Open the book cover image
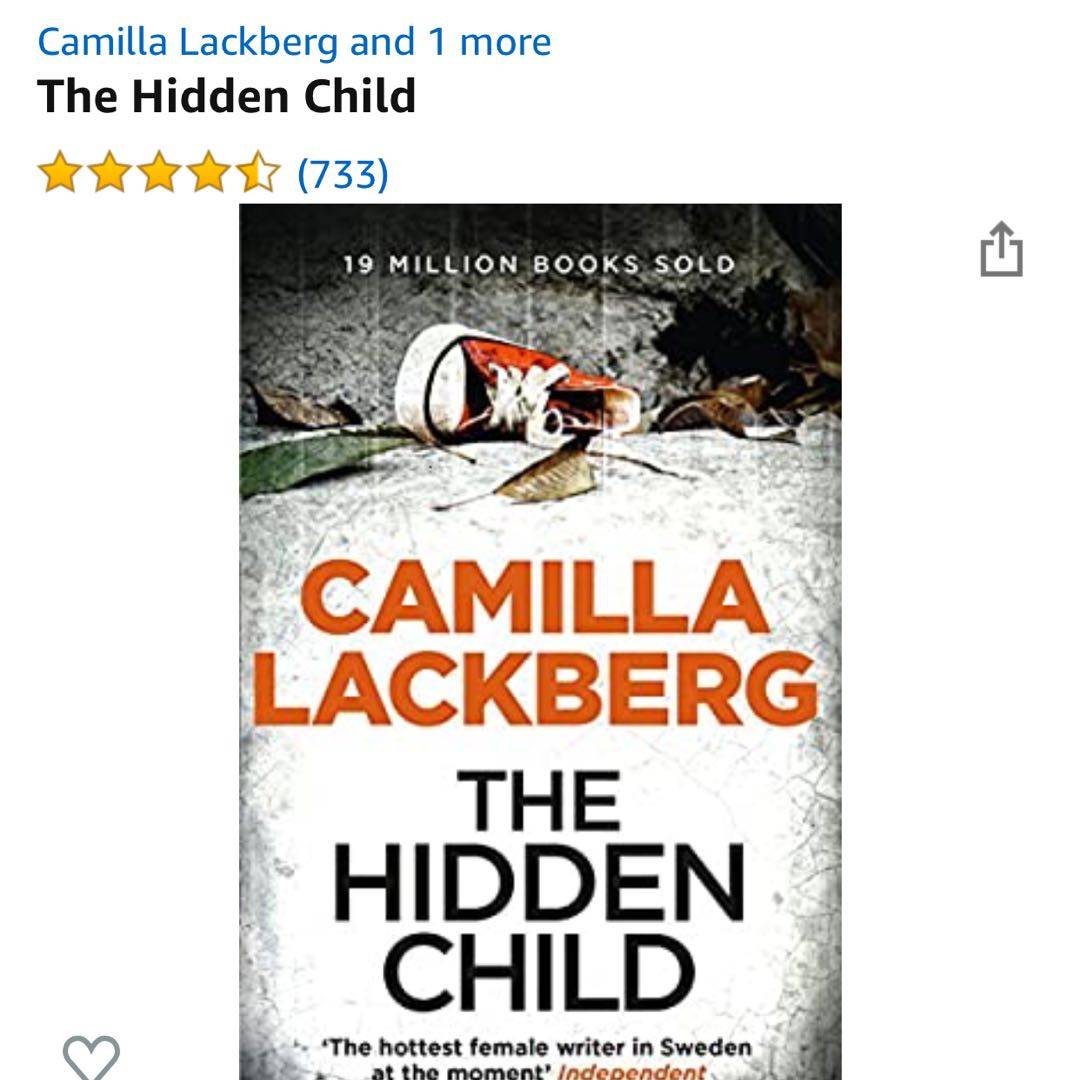Image resolution: width=1080 pixels, height=1080 pixels. tap(540, 641)
